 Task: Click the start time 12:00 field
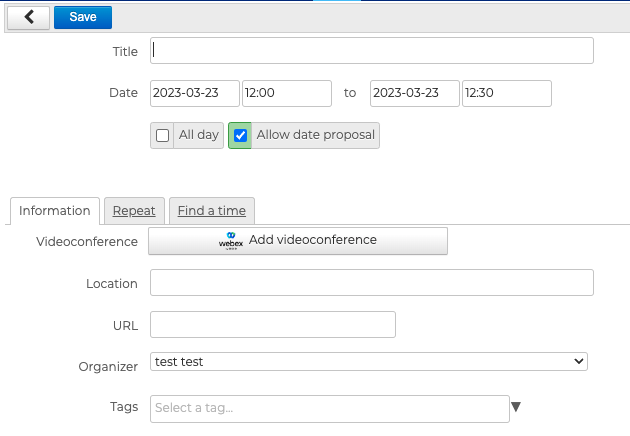tap(286, 93)
